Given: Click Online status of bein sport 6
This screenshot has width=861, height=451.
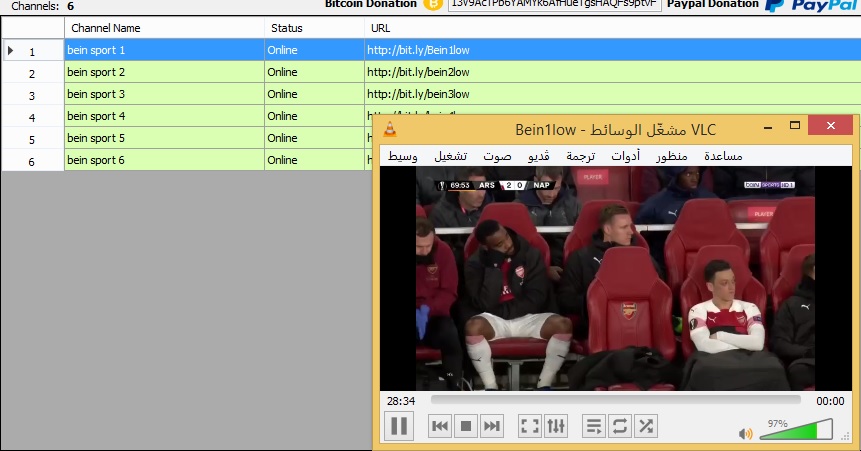Looking at the screenshot, I should point(282,160).
